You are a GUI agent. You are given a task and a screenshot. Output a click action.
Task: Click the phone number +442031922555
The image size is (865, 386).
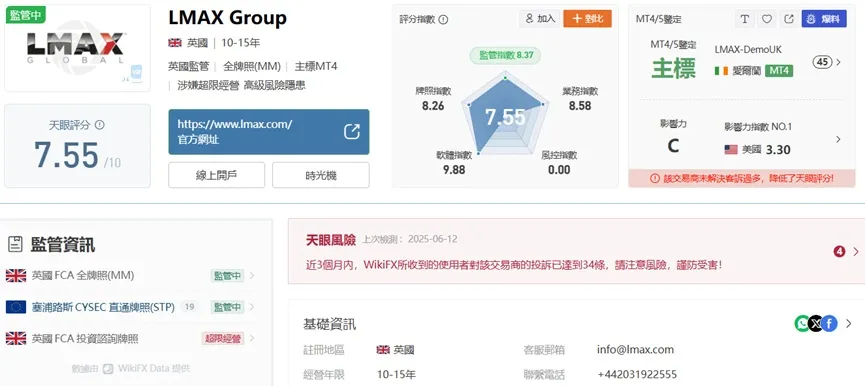[x=637, y=375]
